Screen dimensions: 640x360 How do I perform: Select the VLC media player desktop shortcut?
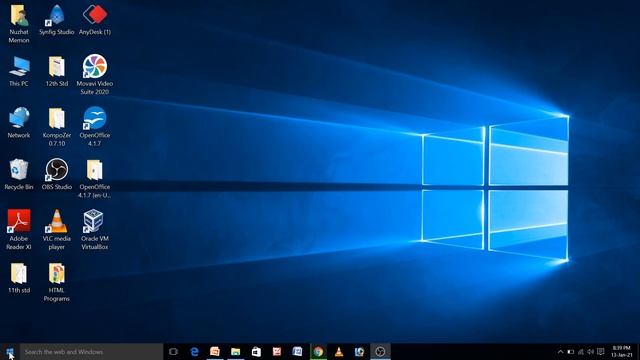[x=57, y=230]
